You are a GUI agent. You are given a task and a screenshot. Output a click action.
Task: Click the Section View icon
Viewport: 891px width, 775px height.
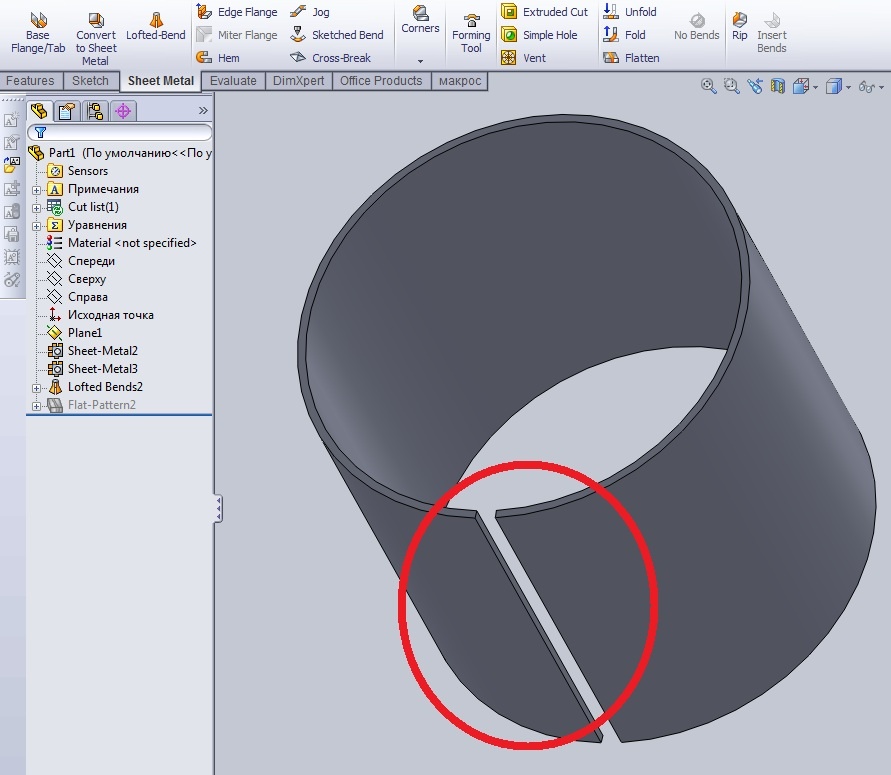pyautogui.click(x=777, y=86)
